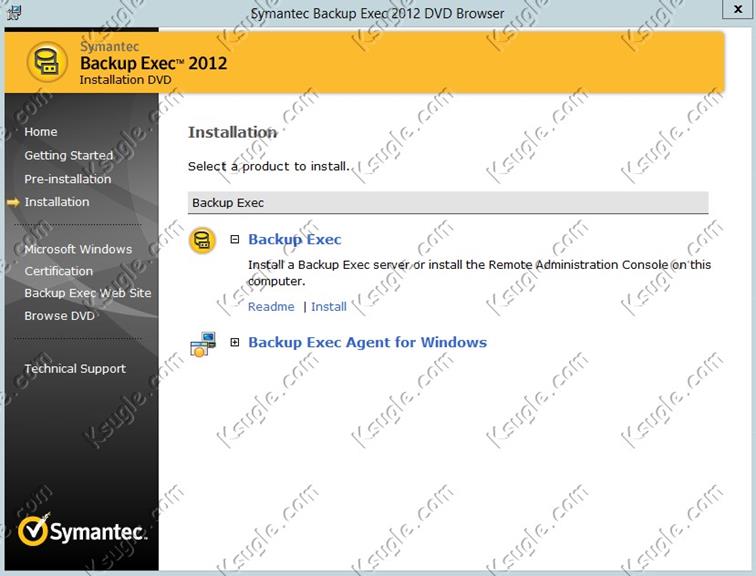Viewport: 756px width, 576px height.
Task: Click the 'Install a Backup Exec server' description text
Action: [x=479, y=273]
